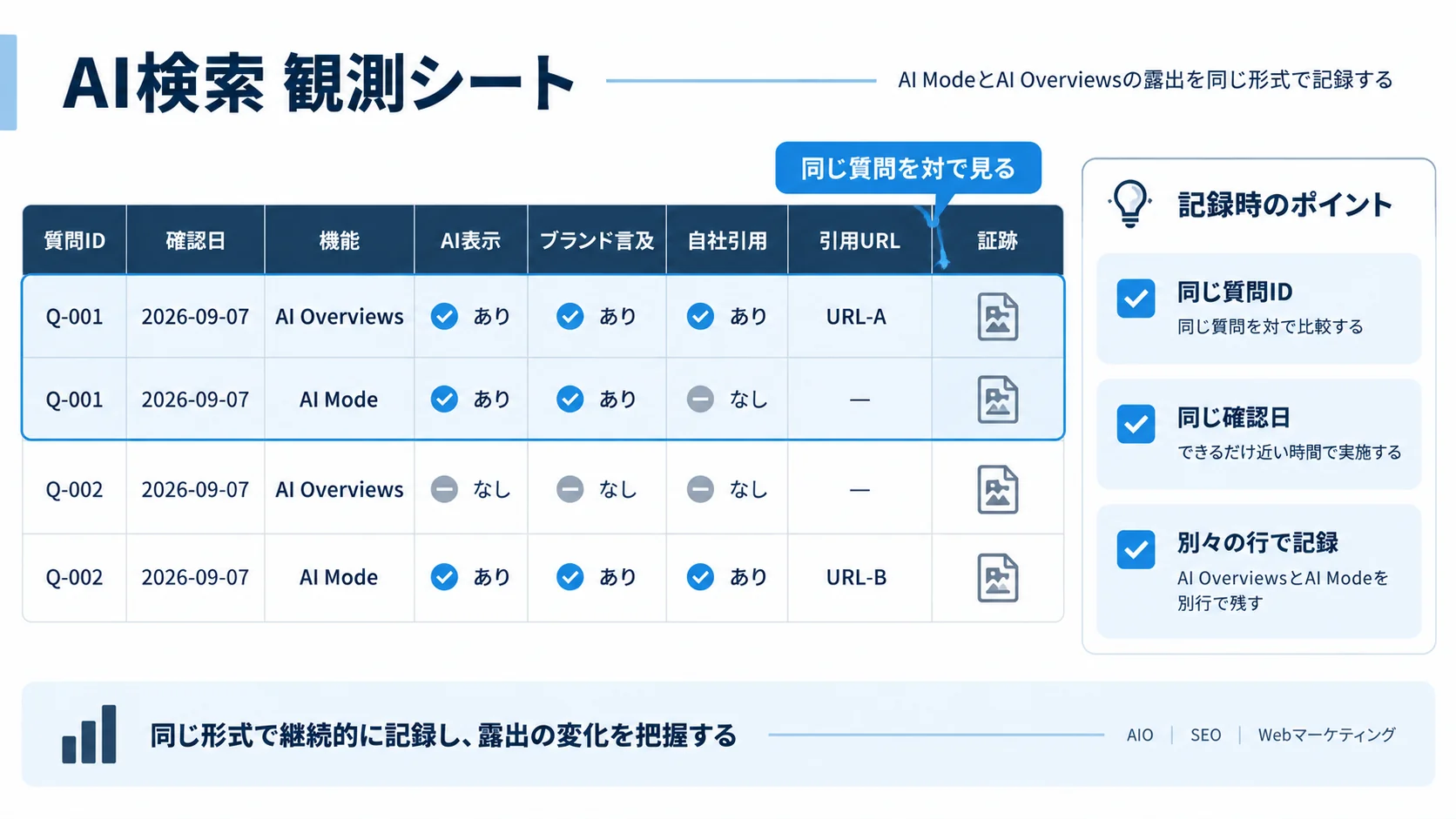Click AI表示 check icon in Q-001 AI Overviews row
Viewport: 1456px width, 819px height.
pyautogui.click(x=444, y=316)
